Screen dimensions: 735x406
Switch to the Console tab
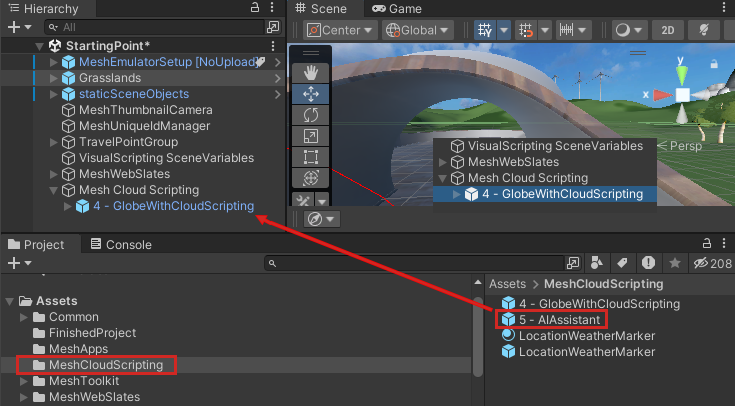(x=121, y=244)
